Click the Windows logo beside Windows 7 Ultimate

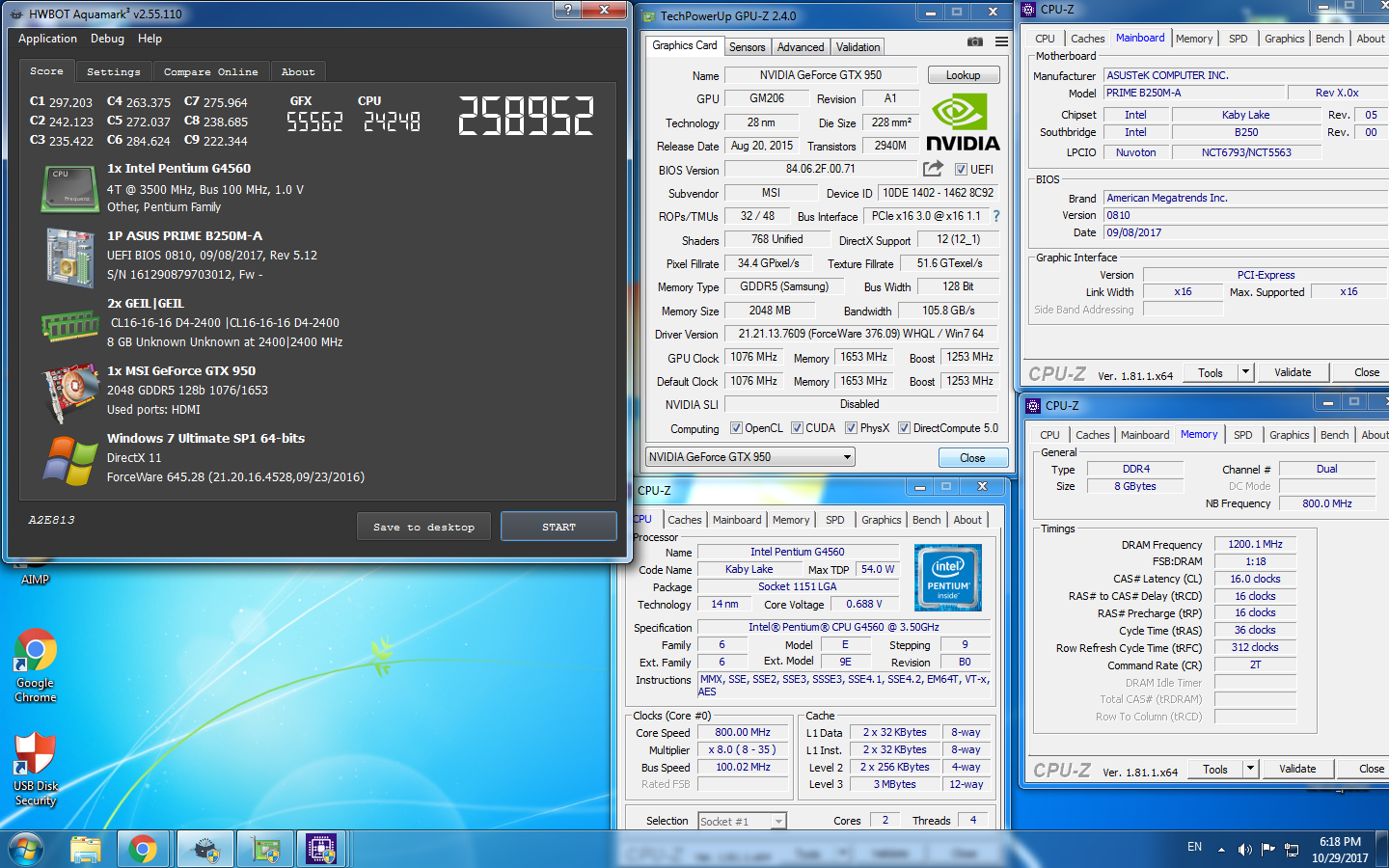[69, 460]
